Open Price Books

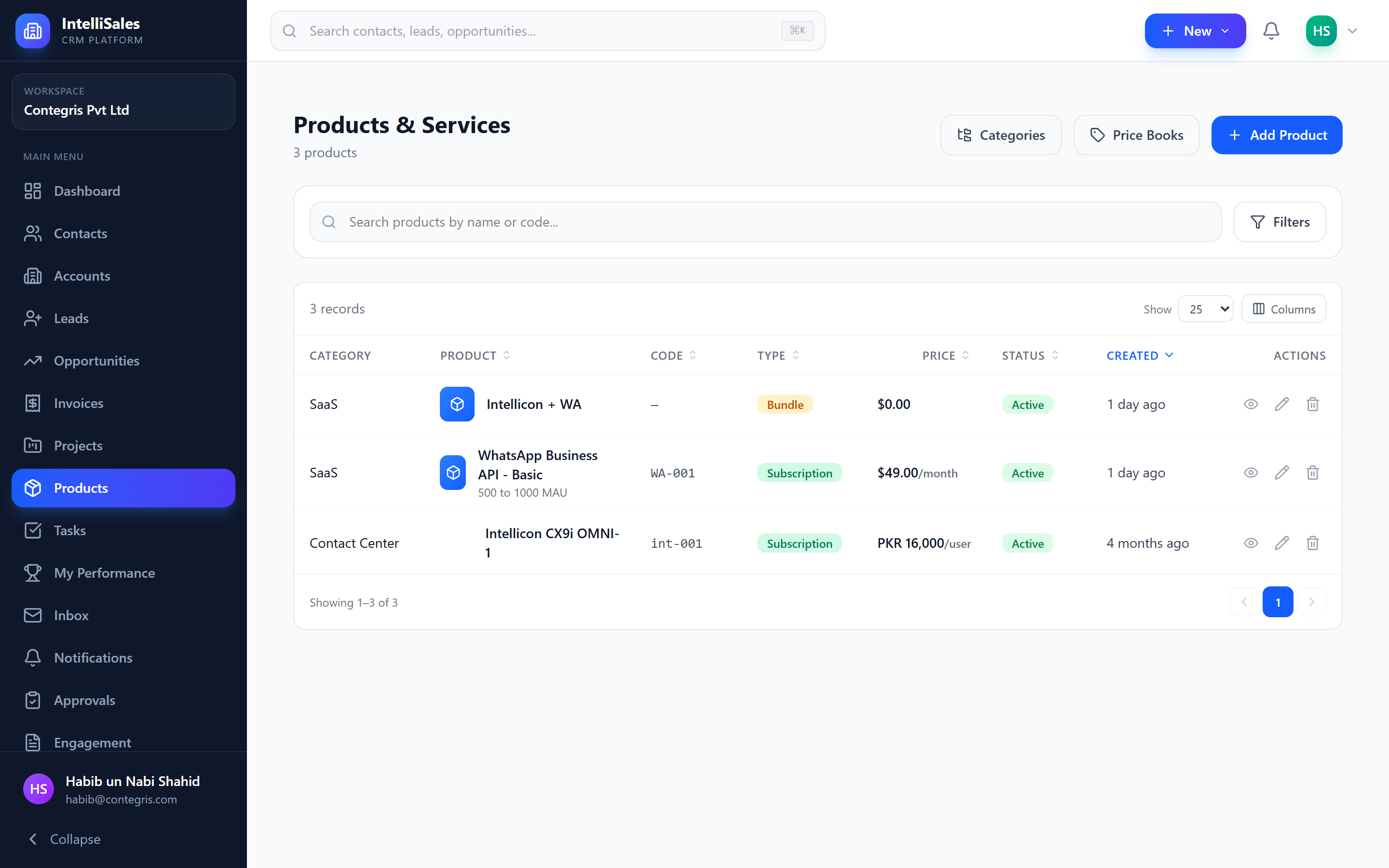click(x=1136, y=135)
